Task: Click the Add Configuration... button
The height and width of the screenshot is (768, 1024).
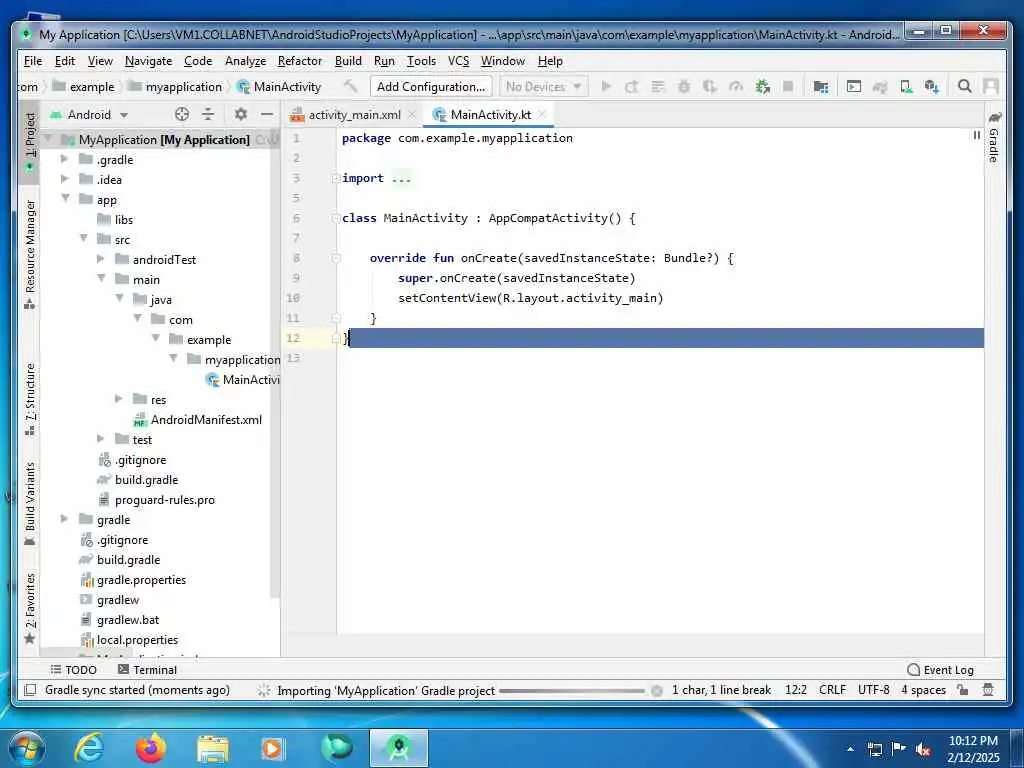Action: pyautogui.click(x=431, y=86)
